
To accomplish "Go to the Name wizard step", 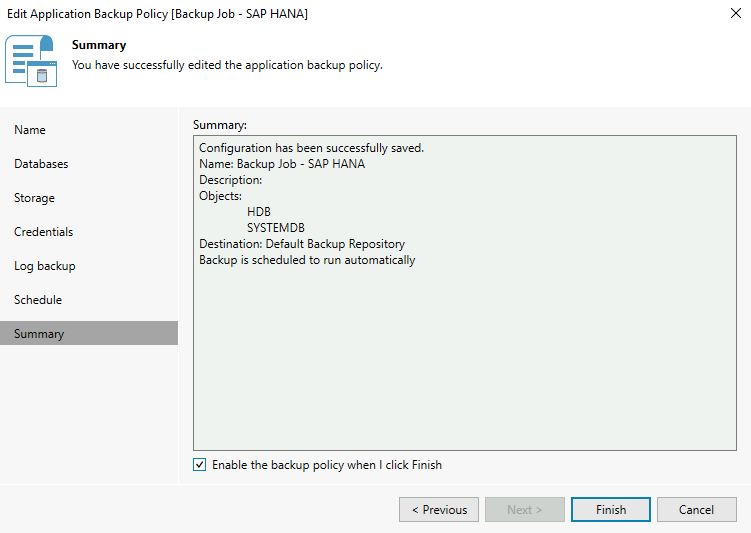I will [30, 130].
